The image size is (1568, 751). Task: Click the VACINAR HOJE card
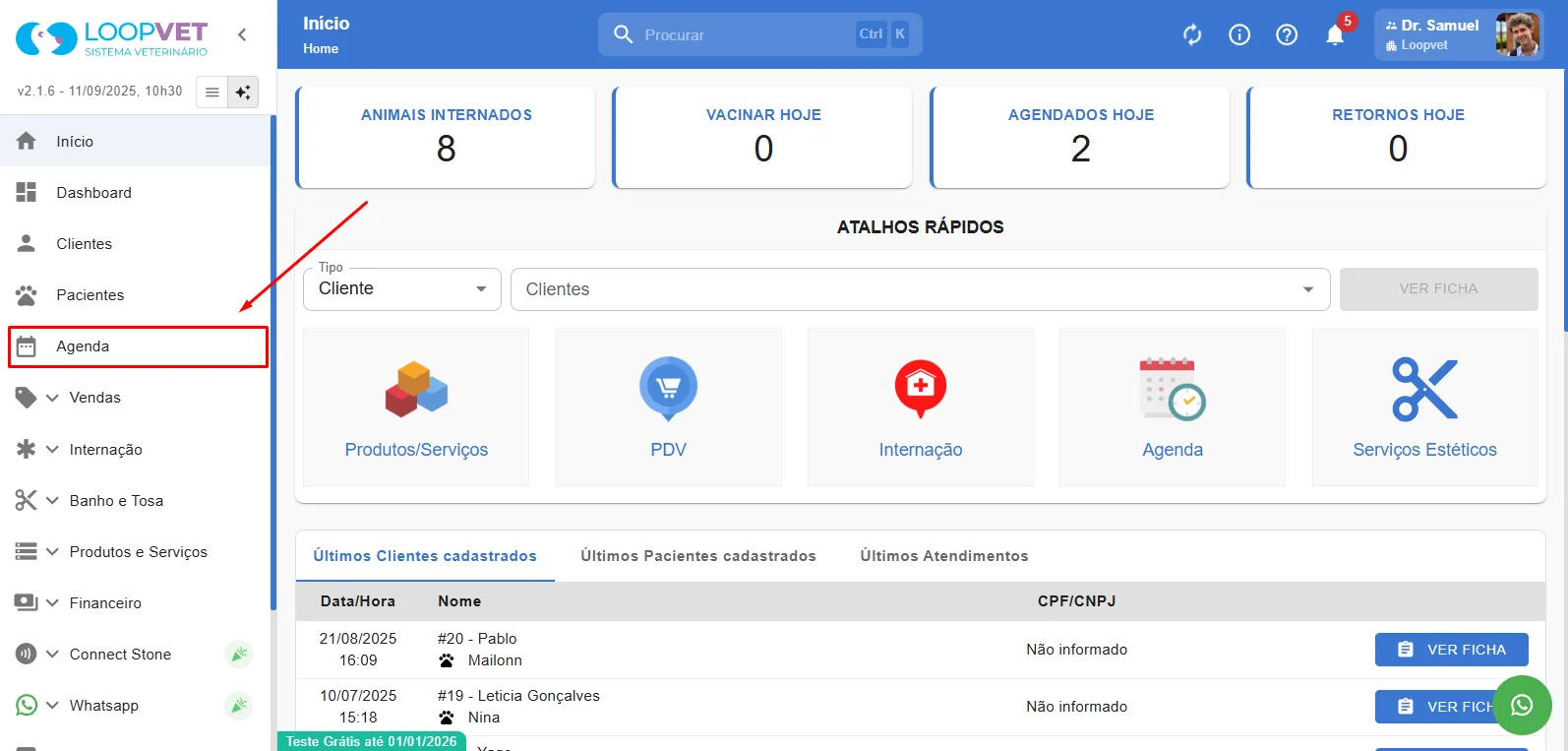coord(763,137)
